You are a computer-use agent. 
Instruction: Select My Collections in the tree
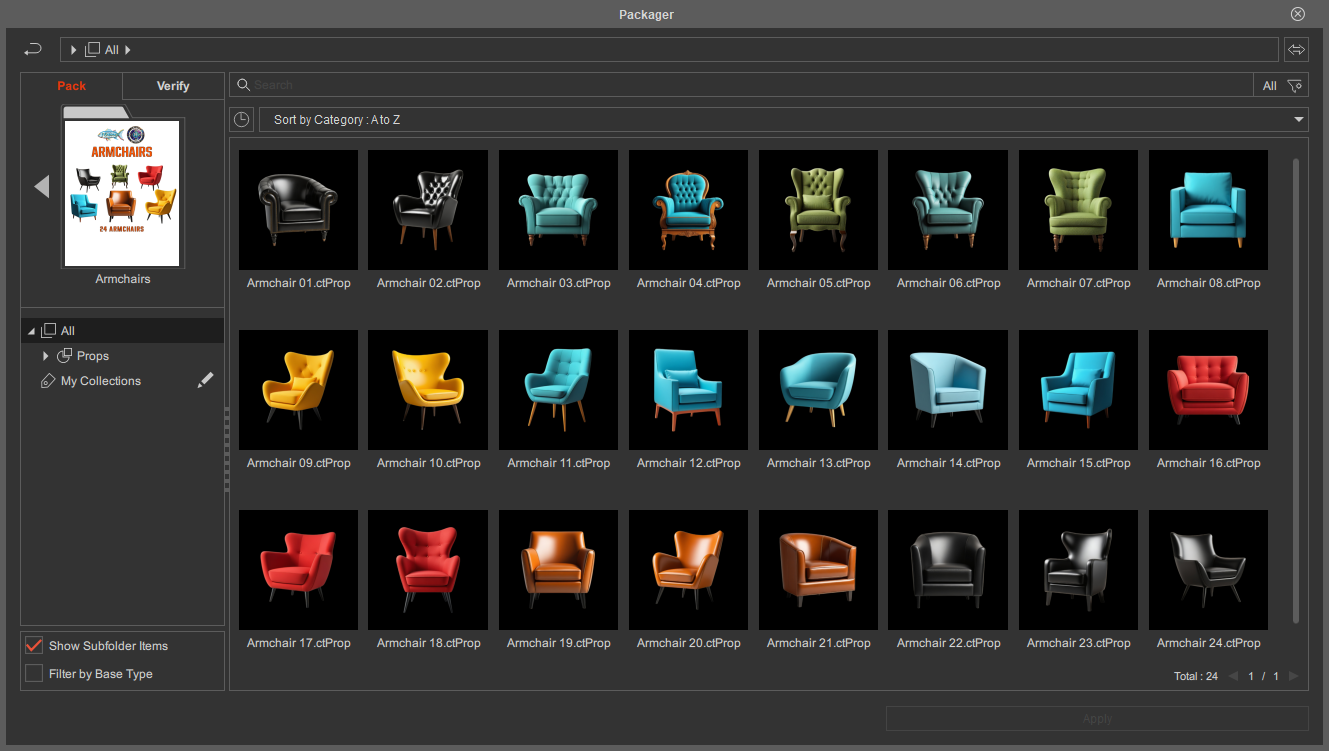pyautogui.click(x=101, y=381)
